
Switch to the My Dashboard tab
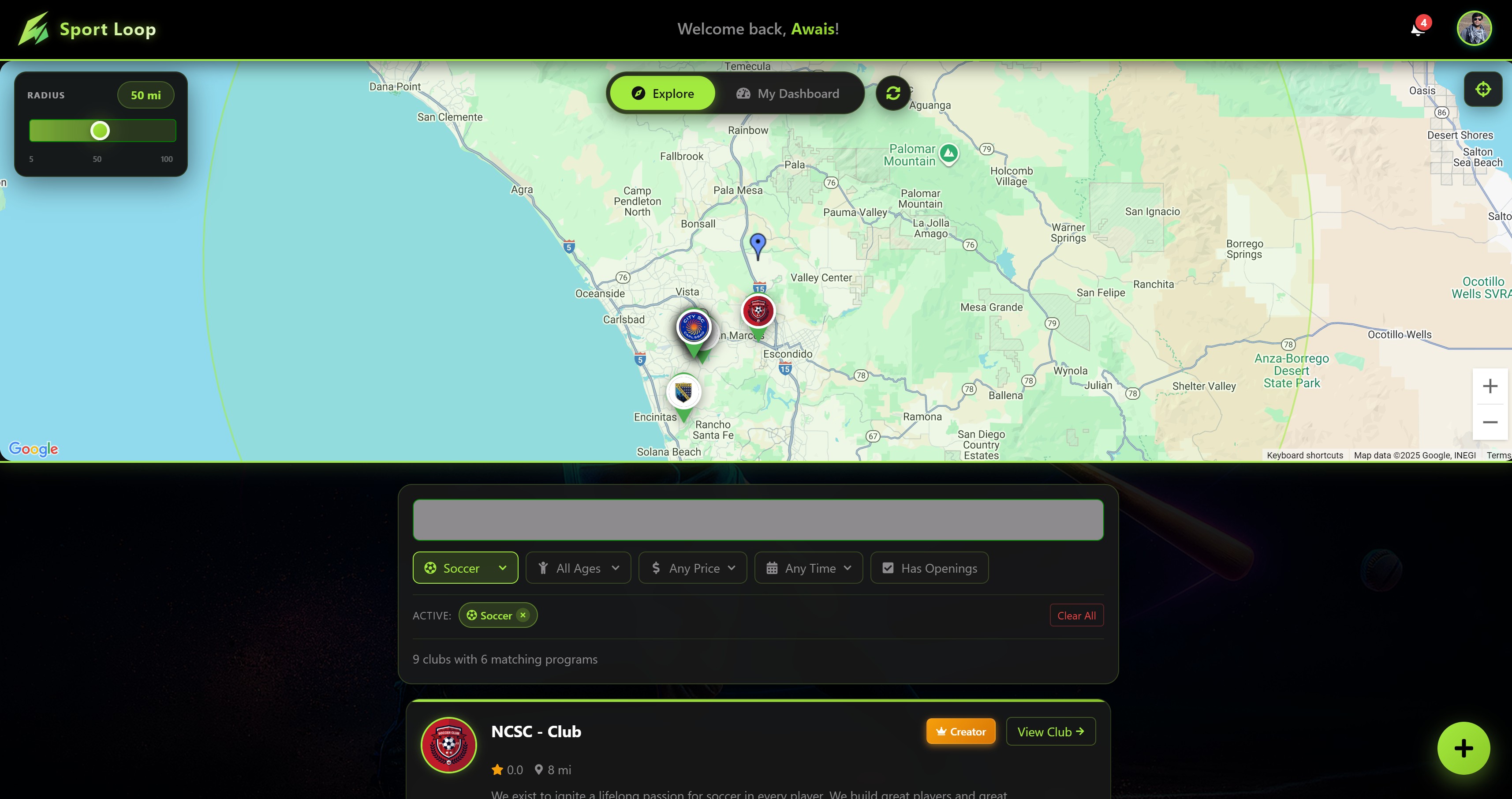(789, 94)
